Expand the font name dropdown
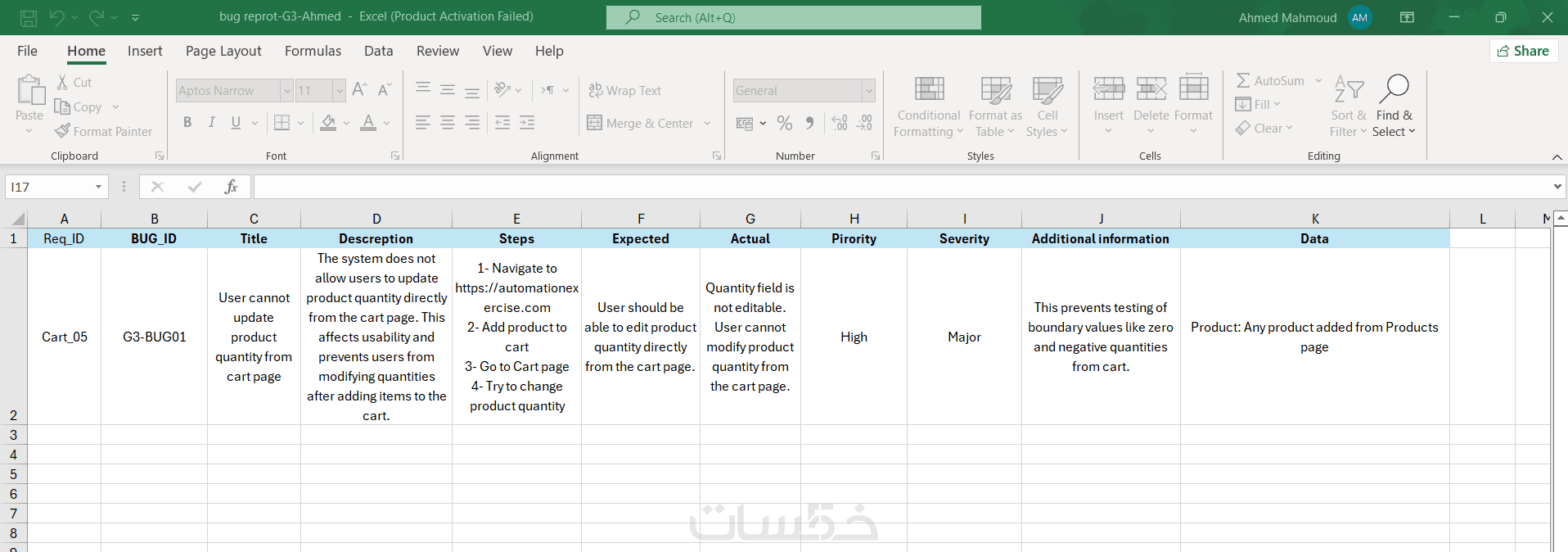 (x=286, y=90)
